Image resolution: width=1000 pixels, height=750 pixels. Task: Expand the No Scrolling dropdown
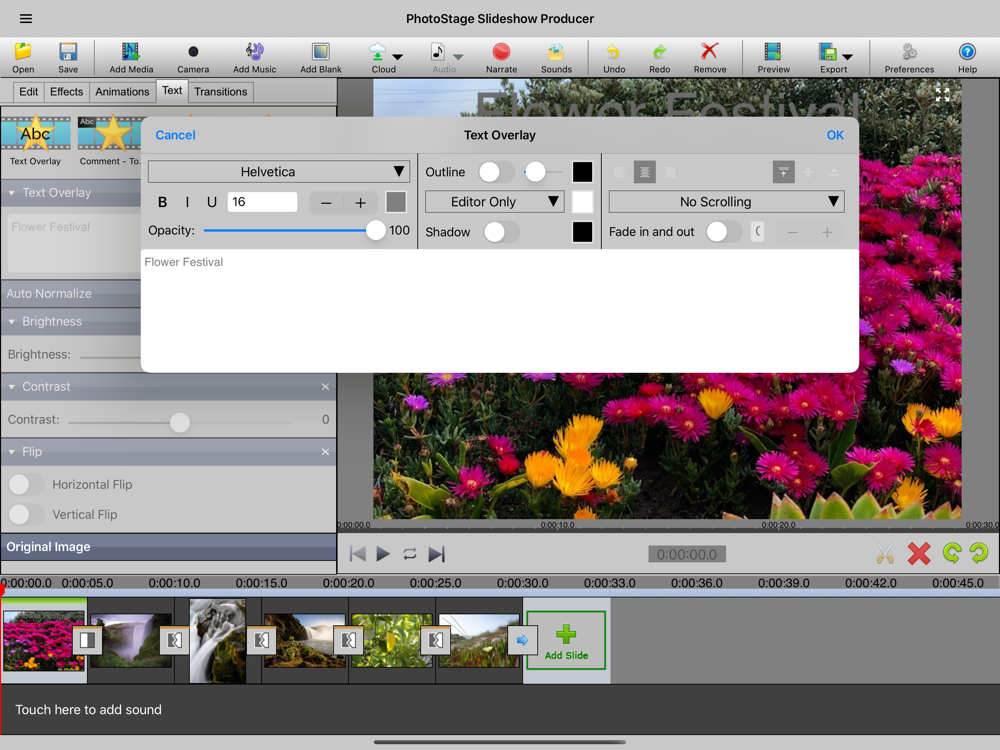(726, 202)
